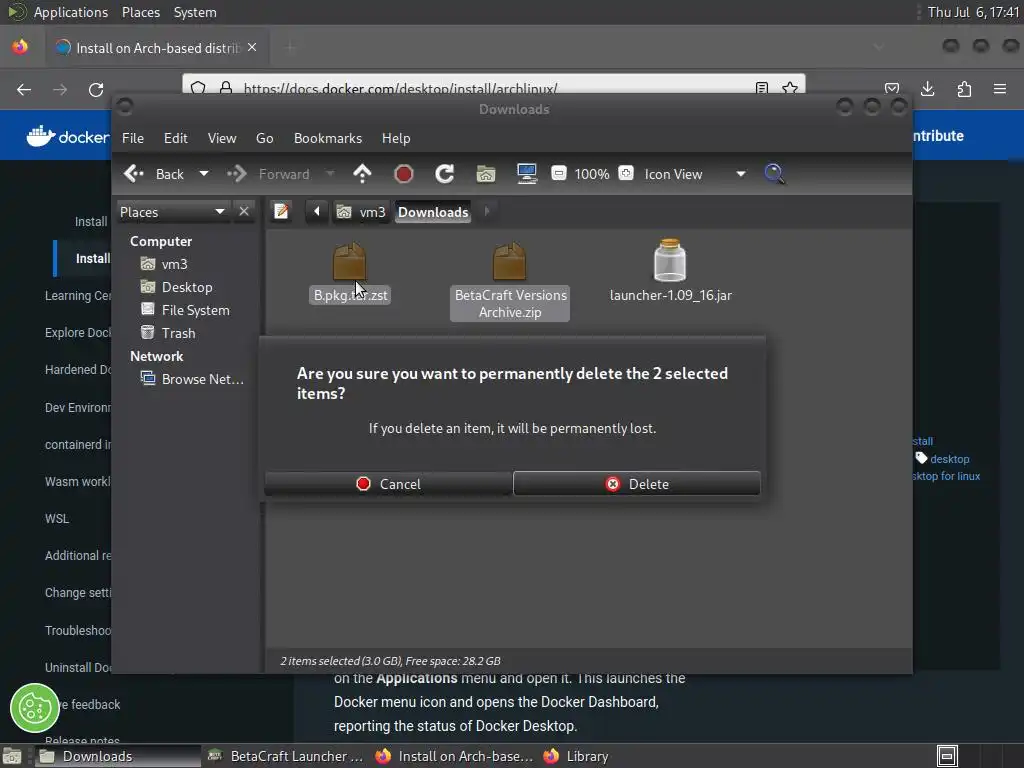Reload the Downloads folder view
Viewport: 1024px width, 768px height.
click(445, 174)
